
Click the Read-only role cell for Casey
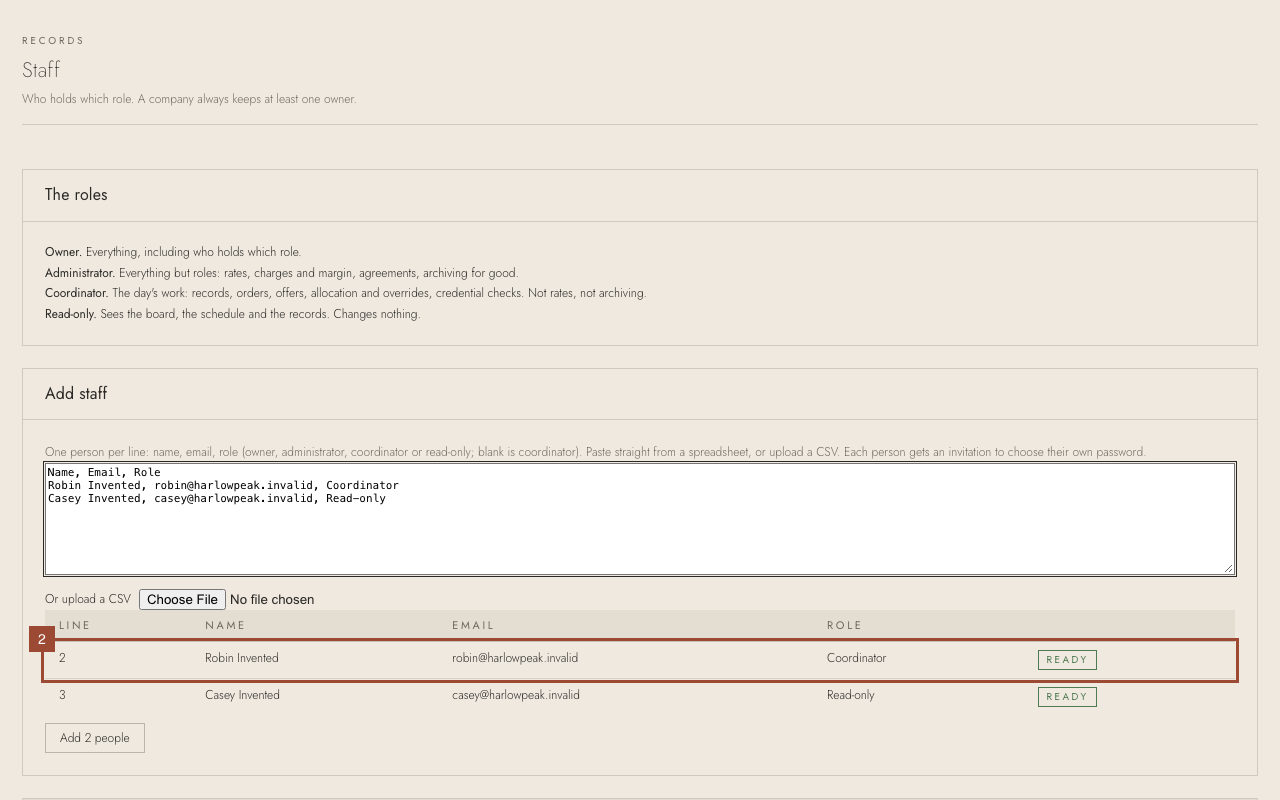tap(851, 695)
